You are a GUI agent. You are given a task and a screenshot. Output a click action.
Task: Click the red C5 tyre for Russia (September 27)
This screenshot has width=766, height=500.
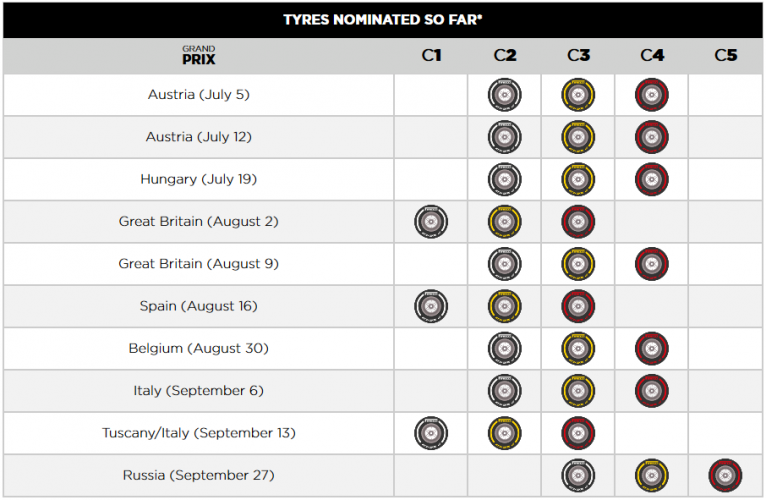(x=725, y=475)
